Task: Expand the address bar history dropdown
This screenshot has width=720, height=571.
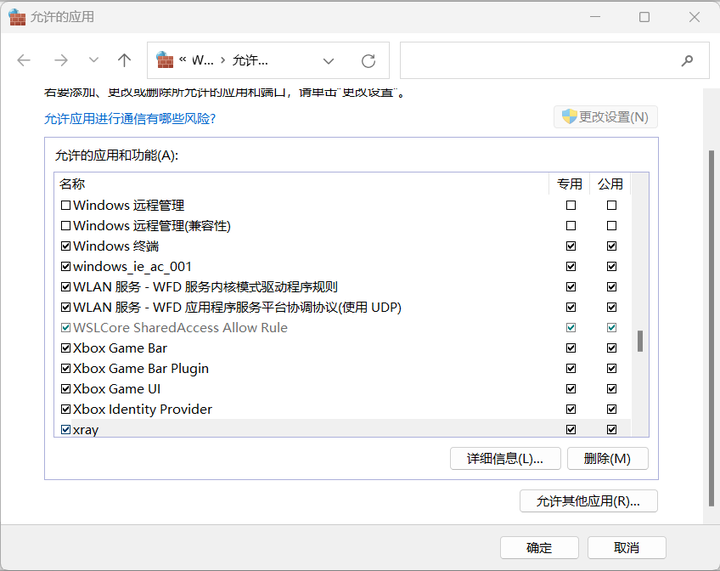Action: coord(328,61)
